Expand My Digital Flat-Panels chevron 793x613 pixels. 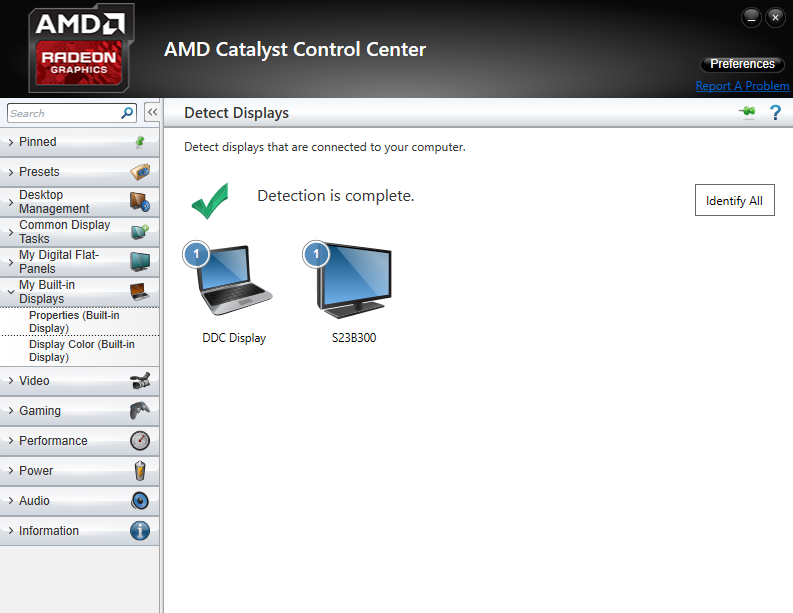11,262
